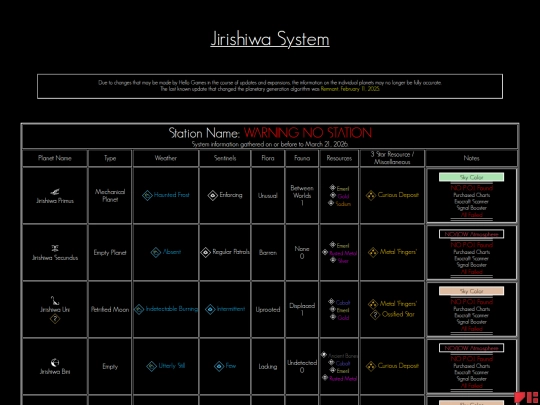Click Metal 'Fingers' icon in Secundus row
This screenshot has width=540, height=405.
click(373, 252)
